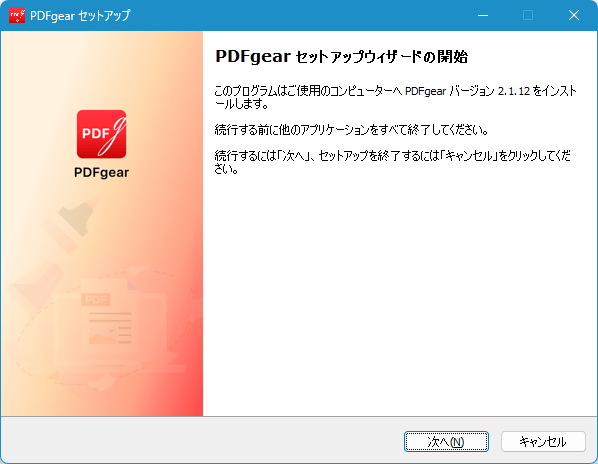Click the red PDFgear logo

tap(101, 134)
